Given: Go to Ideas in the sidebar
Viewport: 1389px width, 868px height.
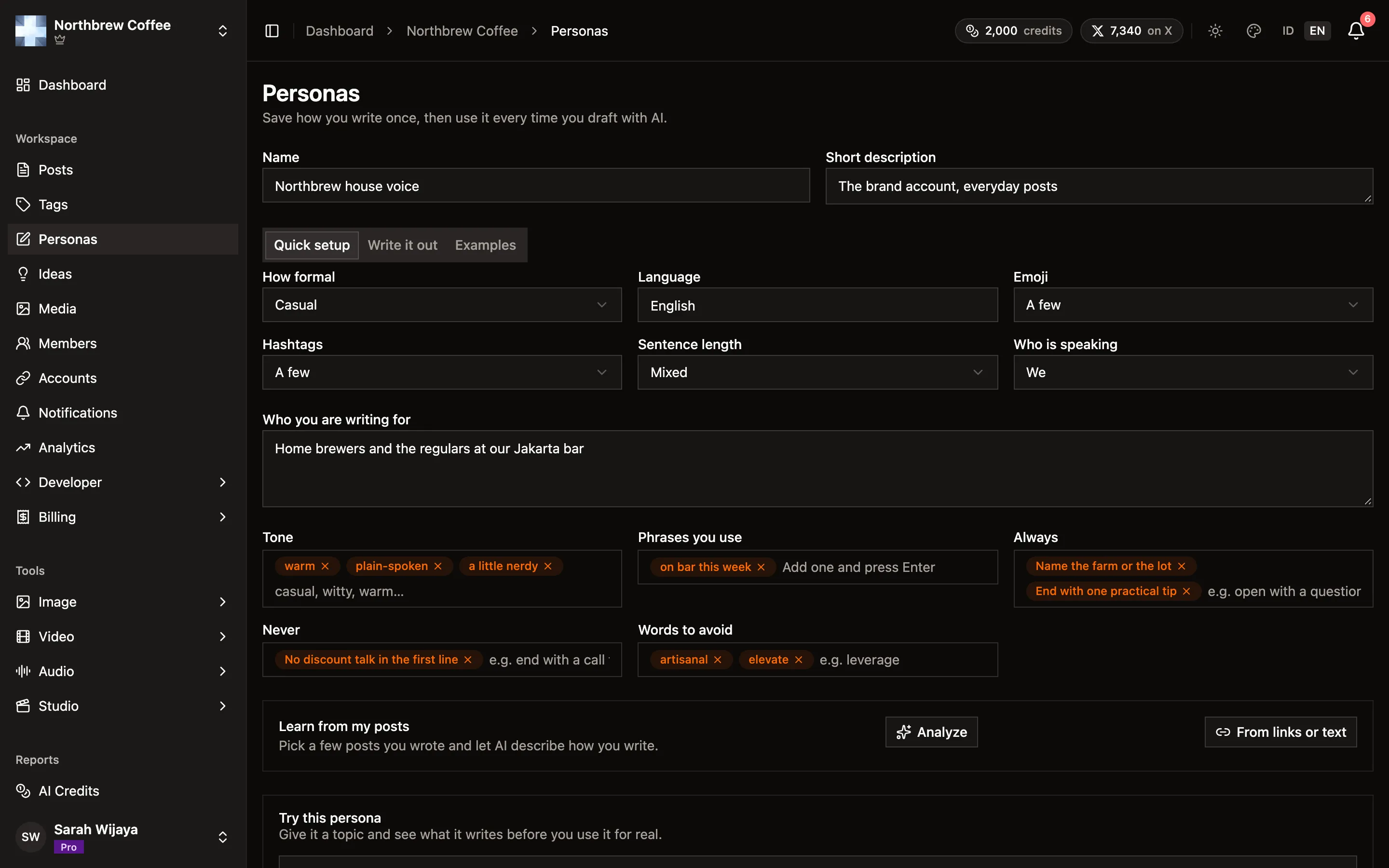Looking at the screenshot, I should [x=123, y=274].
